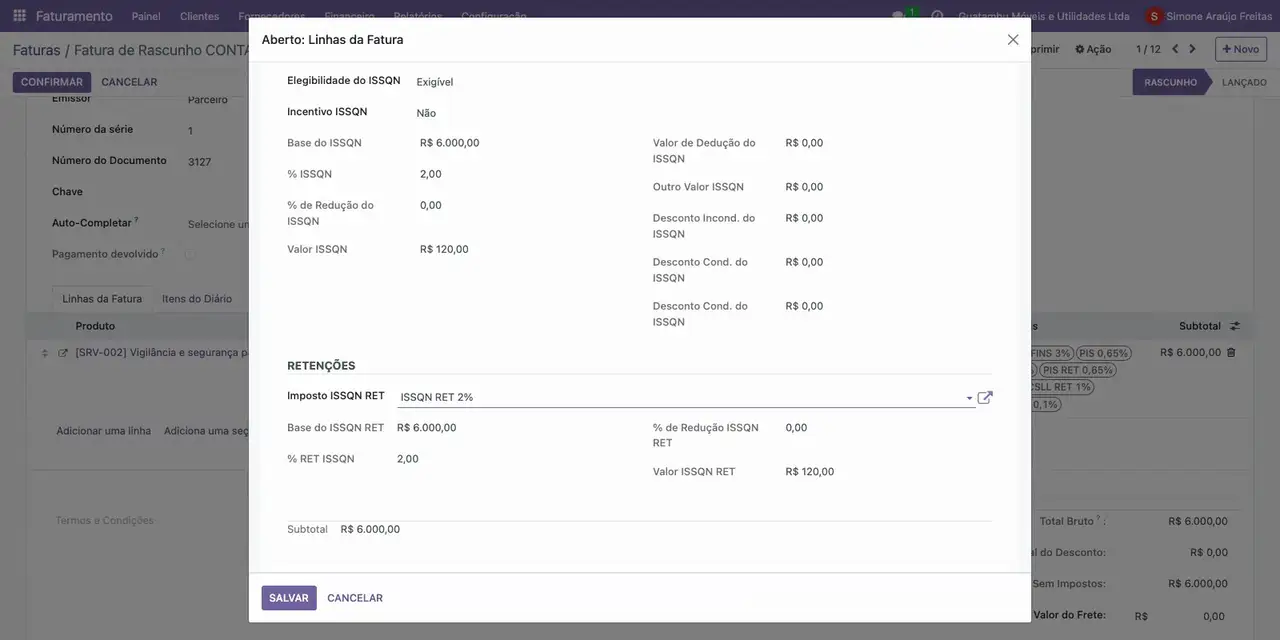1280x640 pixels.
Task: Click the Elegibilidade do ISSQN value Exigível
Action: coord(435,82)
